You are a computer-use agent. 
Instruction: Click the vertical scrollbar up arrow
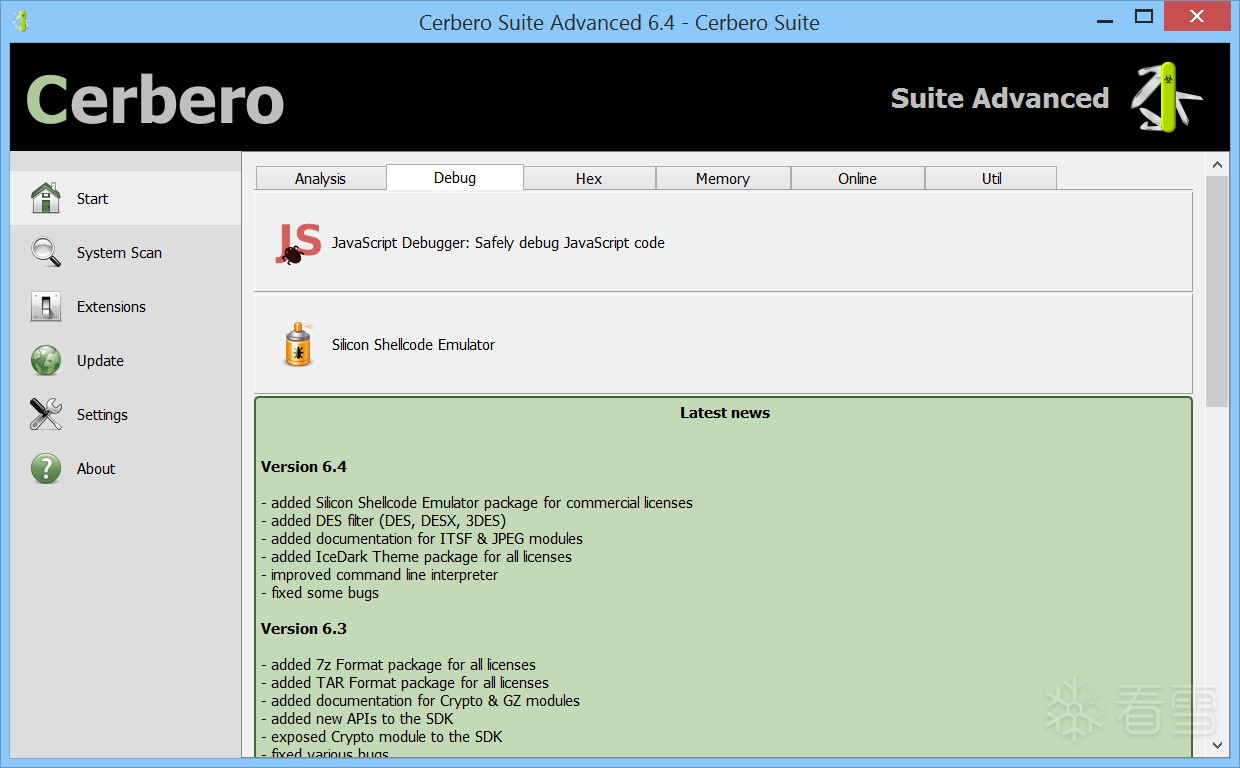[1217, 164]
